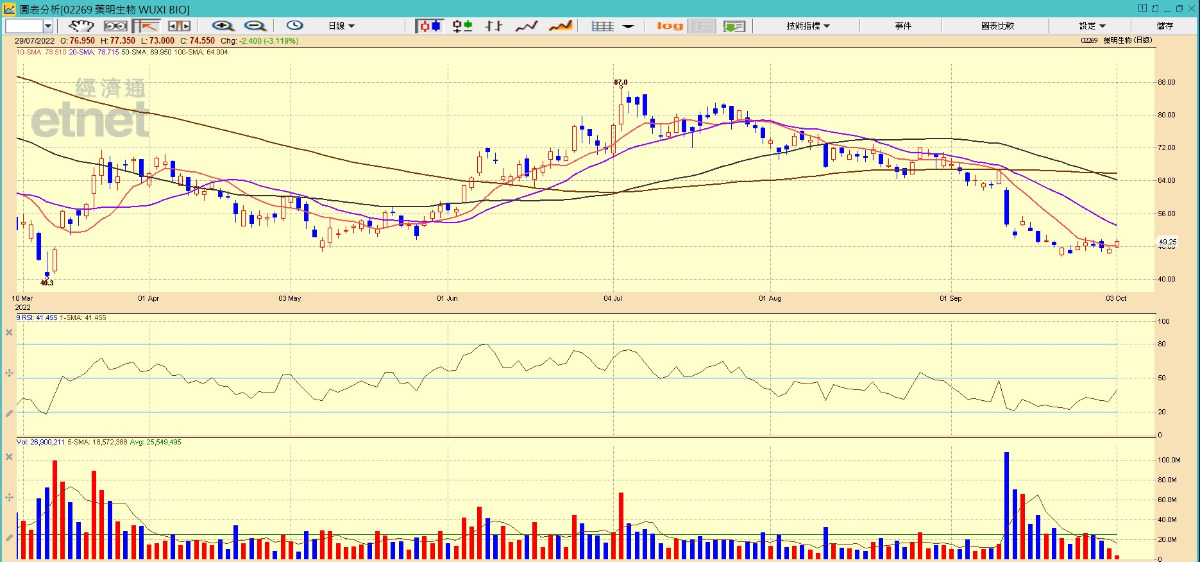The width and height of the screenshot is (1200, 562).
Task: Edit the volume panel settings pencil
Action: pos(9,537)
